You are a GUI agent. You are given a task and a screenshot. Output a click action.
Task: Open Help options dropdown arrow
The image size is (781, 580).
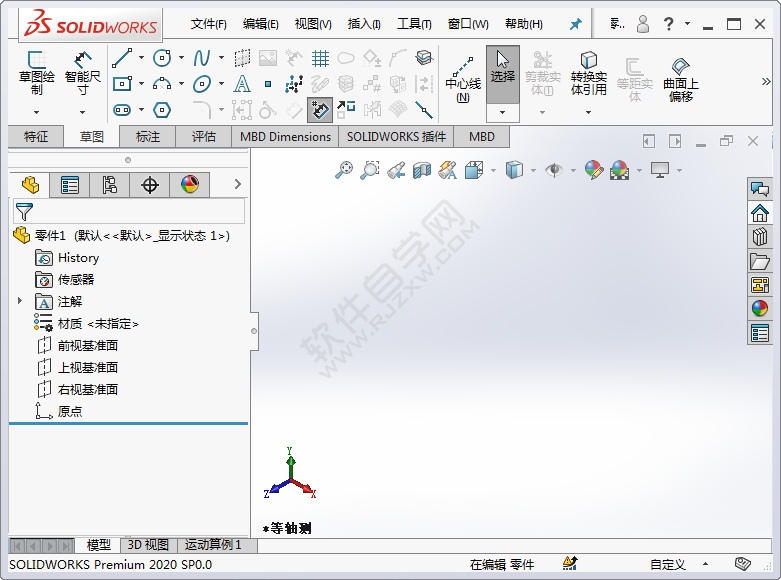click(x=688, y=23)
